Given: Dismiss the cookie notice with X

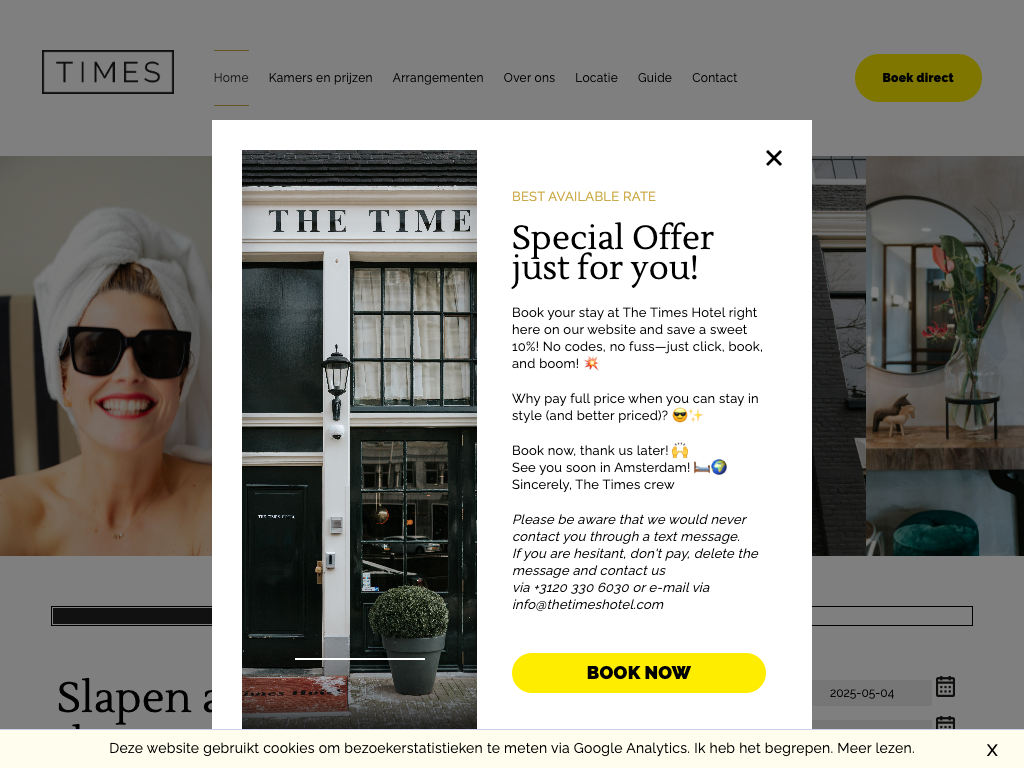Looking at the screenshot, I should (991, 750).
